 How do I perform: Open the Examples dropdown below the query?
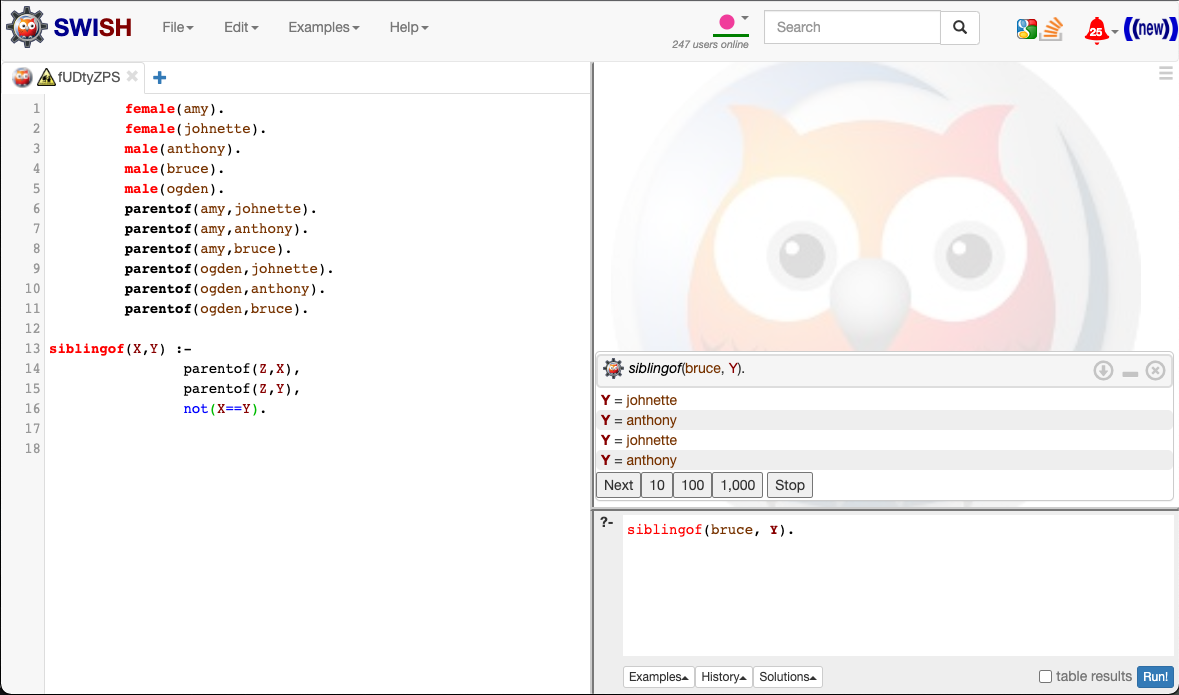(x=658, y=677)
